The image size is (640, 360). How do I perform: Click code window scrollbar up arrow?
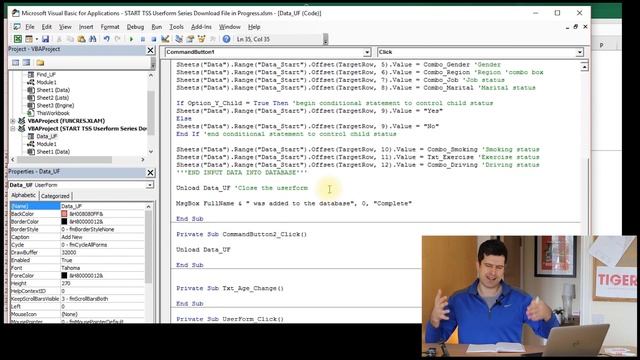point(584,67)
